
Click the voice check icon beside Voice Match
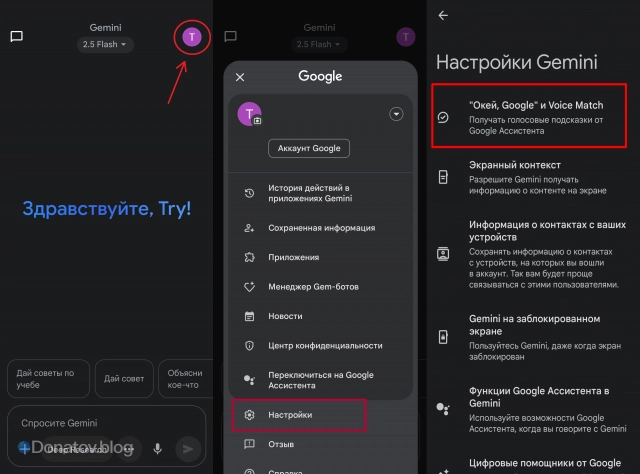pyautogui.click(x=443, y=118)
